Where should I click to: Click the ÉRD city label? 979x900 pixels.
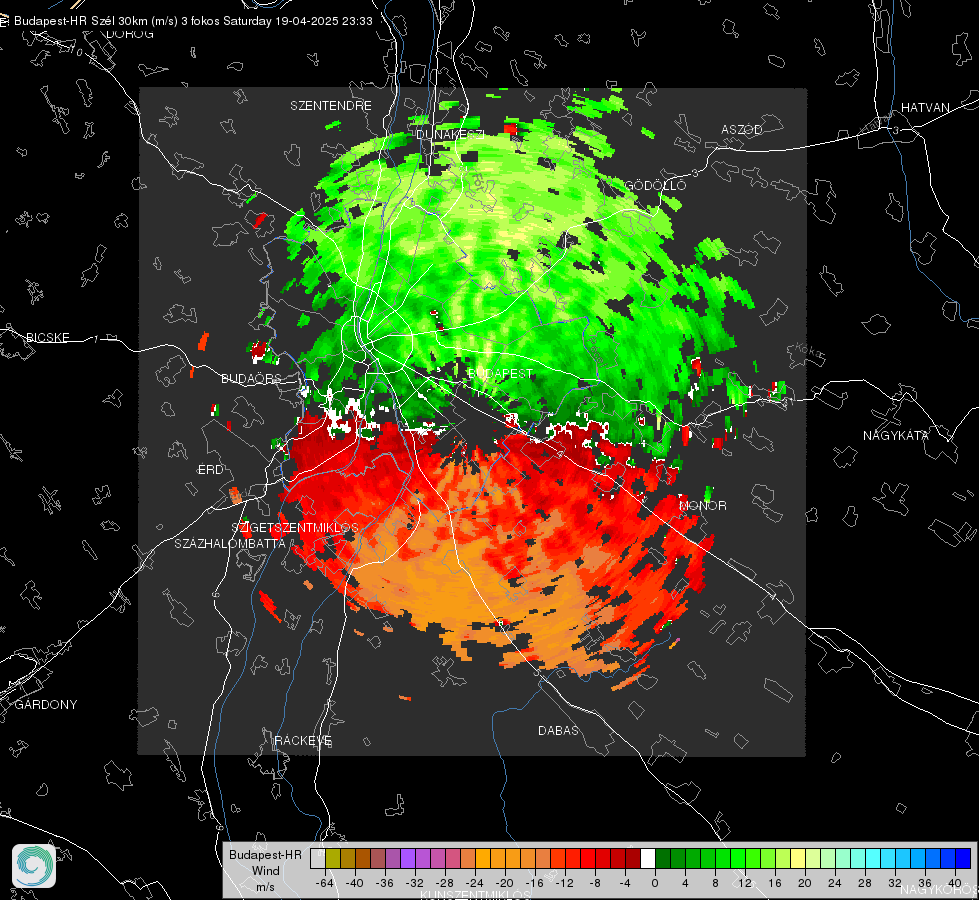(x=210, y=470)
